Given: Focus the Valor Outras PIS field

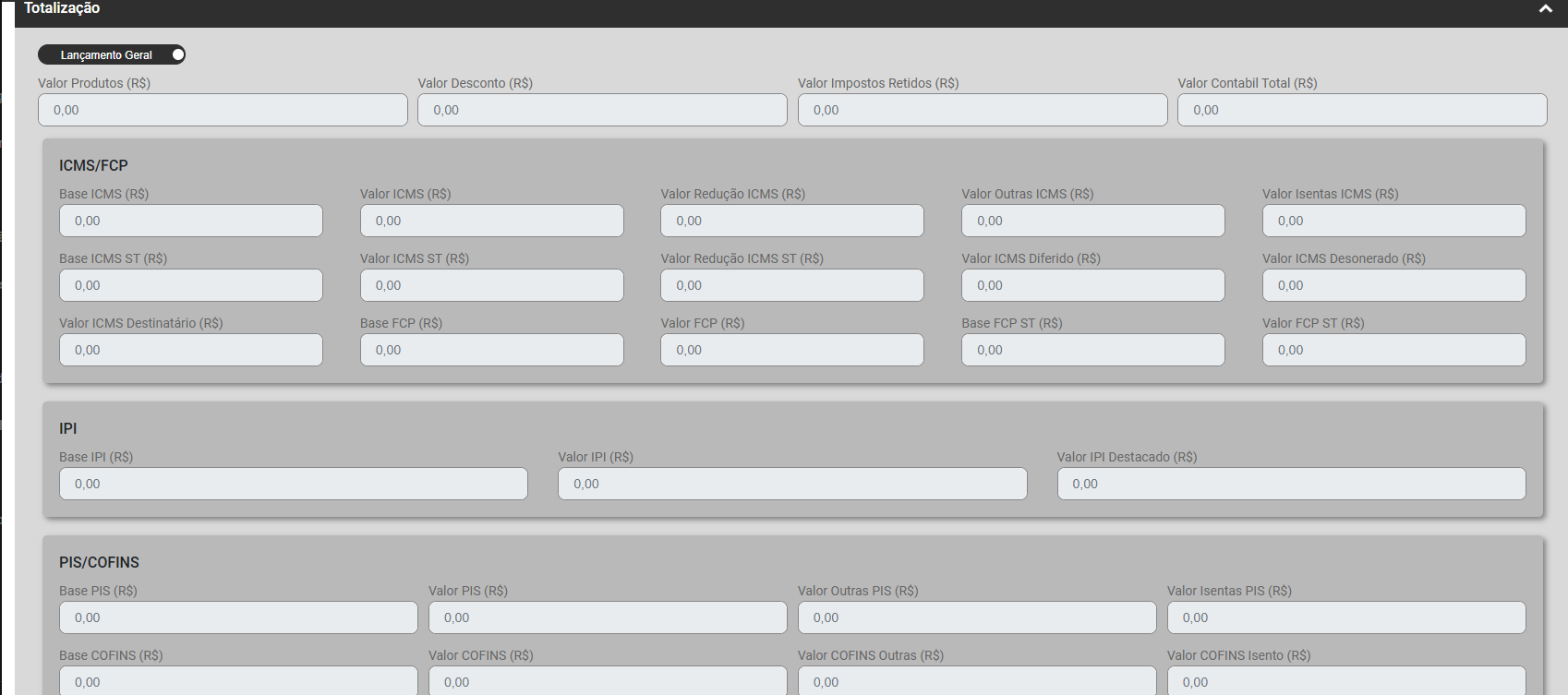Looking at the screenshot, I should pos(976,617).
